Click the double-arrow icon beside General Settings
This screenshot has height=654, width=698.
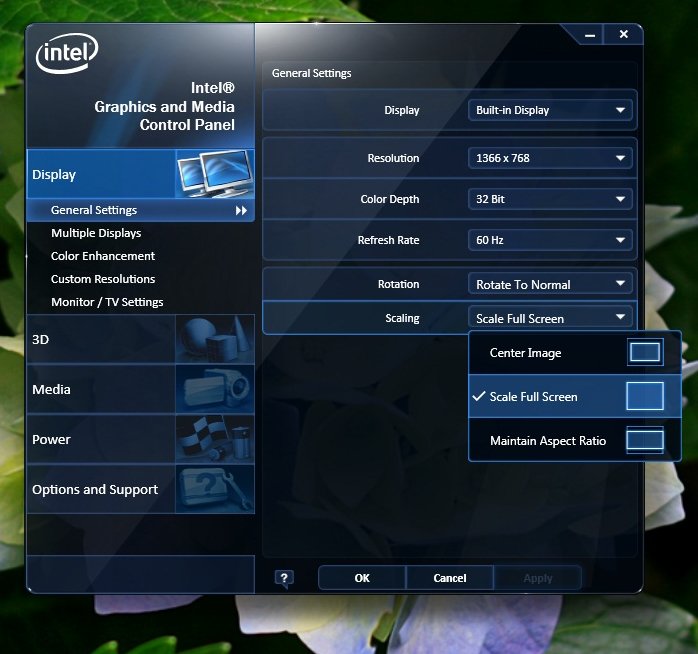(241, 210)
